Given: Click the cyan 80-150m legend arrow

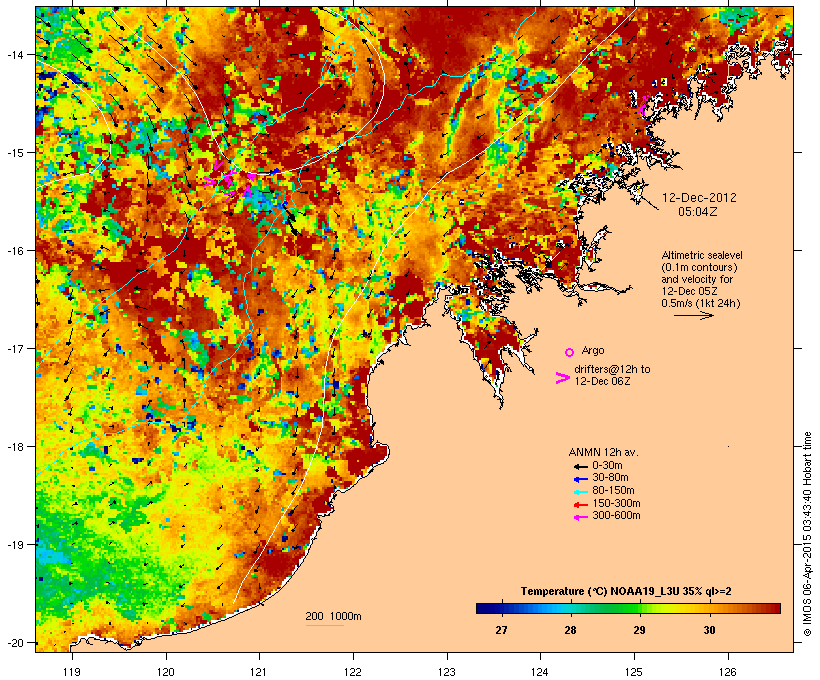Looking at the screenshot, I should [580, 492].
